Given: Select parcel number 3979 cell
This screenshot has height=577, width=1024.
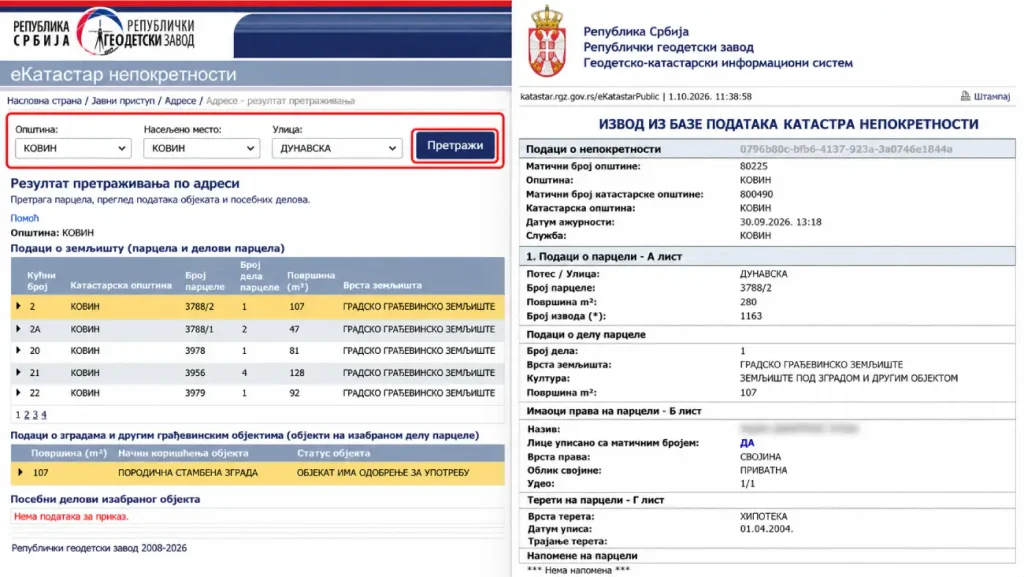Looking at the screenshot, I should click(x=195, y=393).
